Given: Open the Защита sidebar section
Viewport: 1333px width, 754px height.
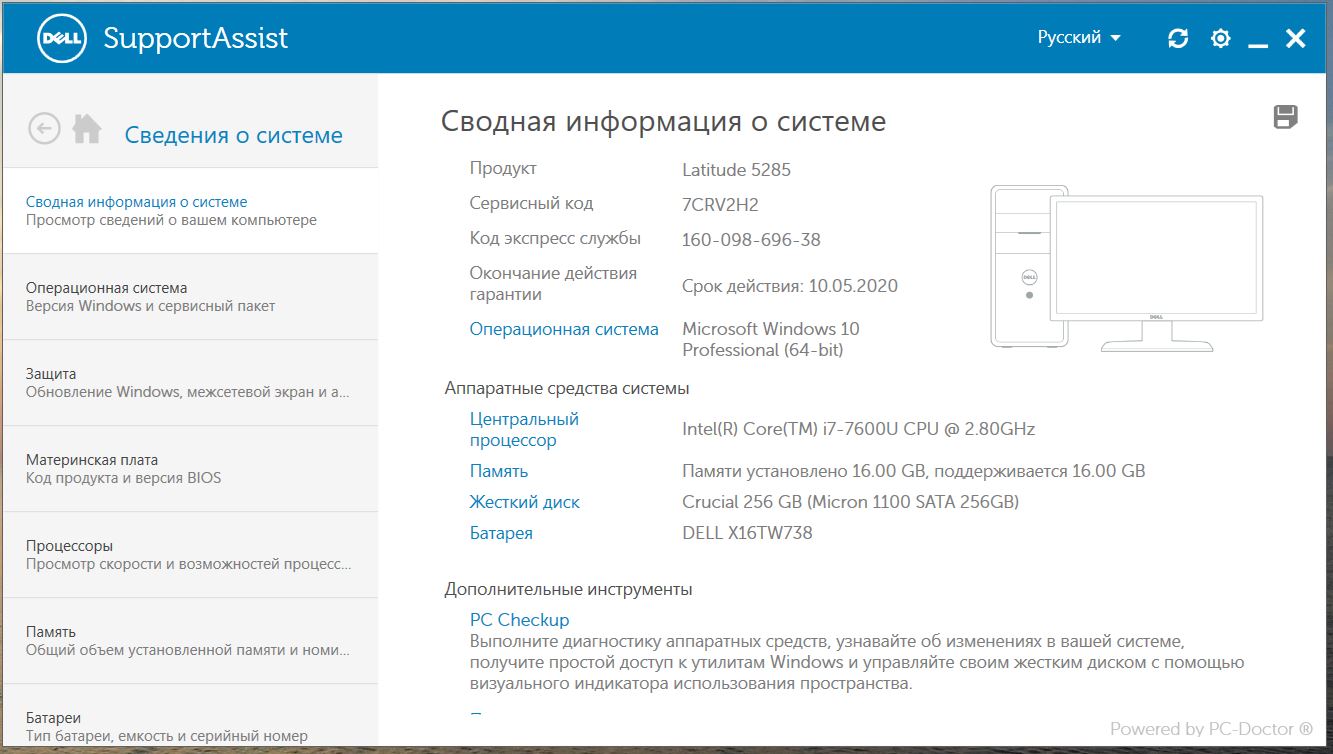Looking at the screenshot, I should pyautogui.click(x=190, y=383).
